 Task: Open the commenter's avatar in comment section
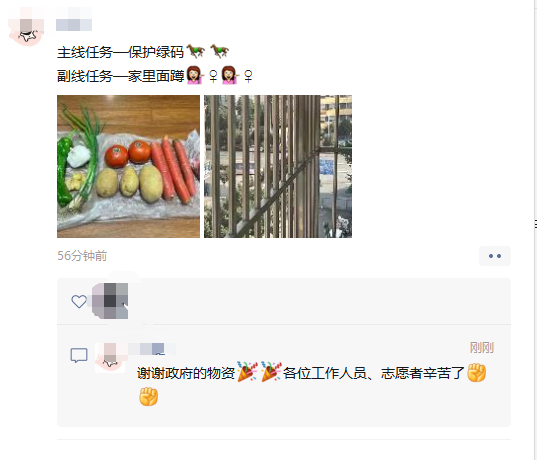(x=110, y=358)
